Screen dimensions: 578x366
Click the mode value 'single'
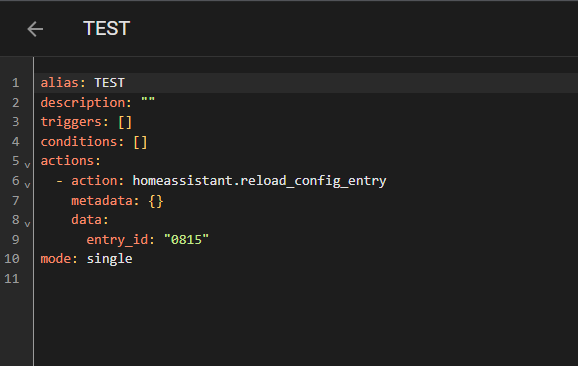click(x=109, y=259)
